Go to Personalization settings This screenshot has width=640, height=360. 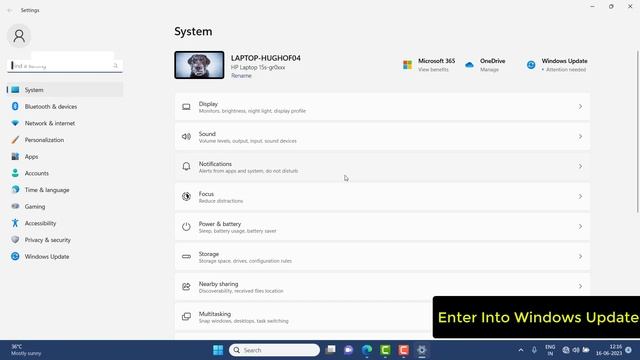point(65,140)
